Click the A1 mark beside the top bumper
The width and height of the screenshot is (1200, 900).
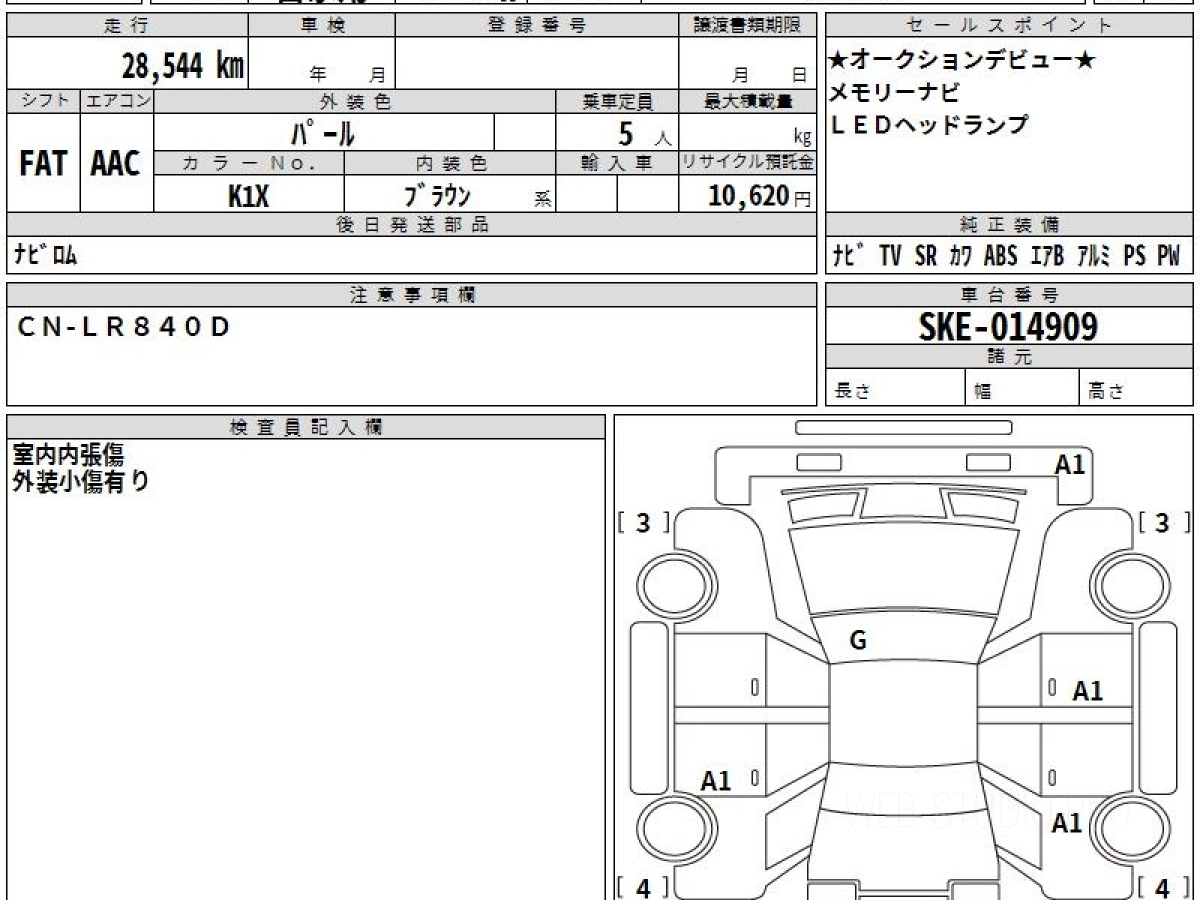[1070, 463]
